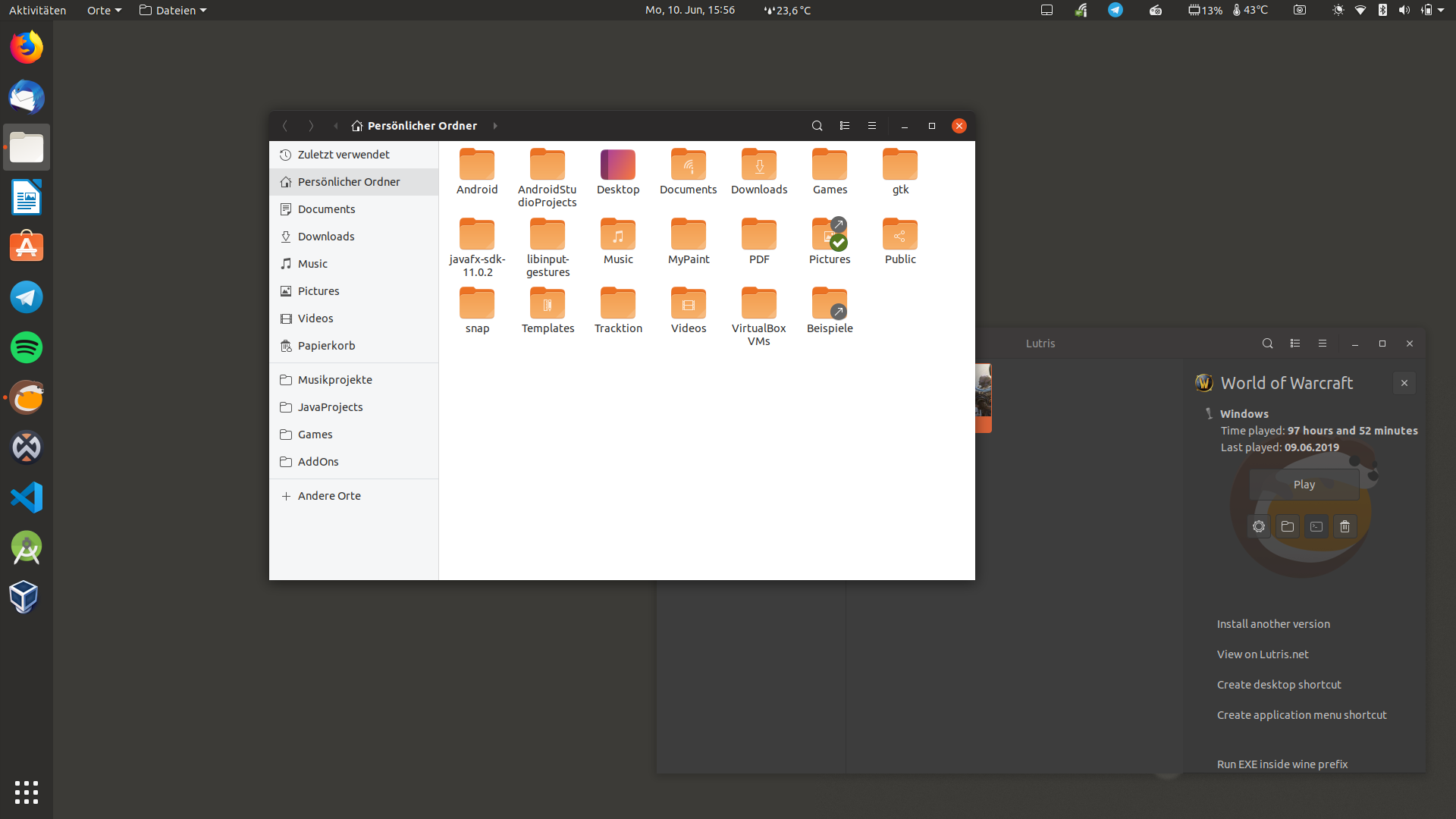Toggle the Lutris view mode icon
Viewport: 1456px width, 819px height.
click(x=1295, y=344)
